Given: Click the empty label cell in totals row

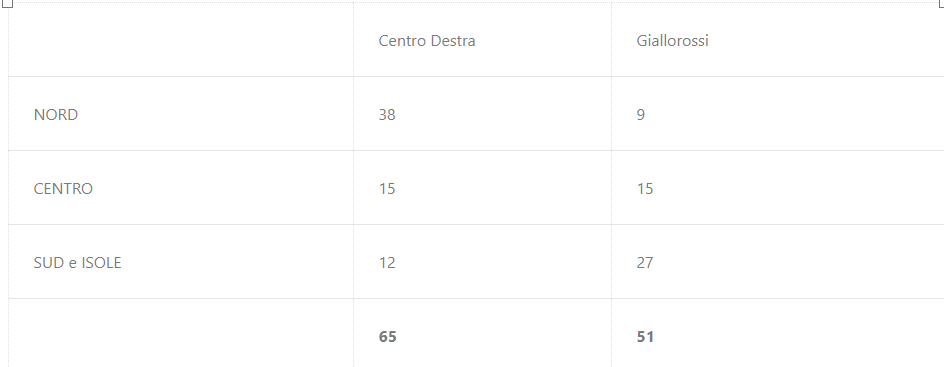Looking at the screenshot, I should click(x=181, y=333).
